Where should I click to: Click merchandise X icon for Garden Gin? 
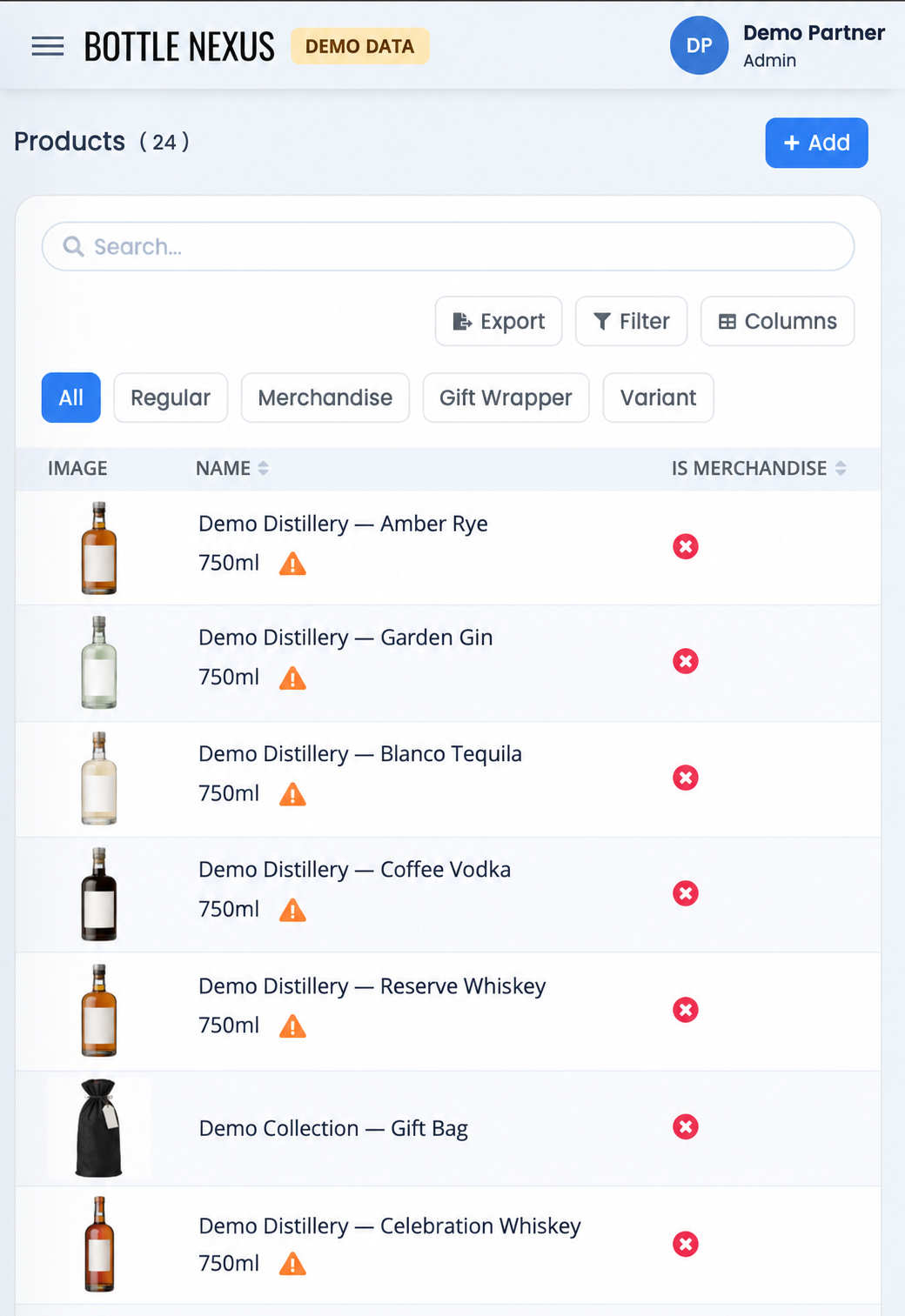[x=686, y=661]
